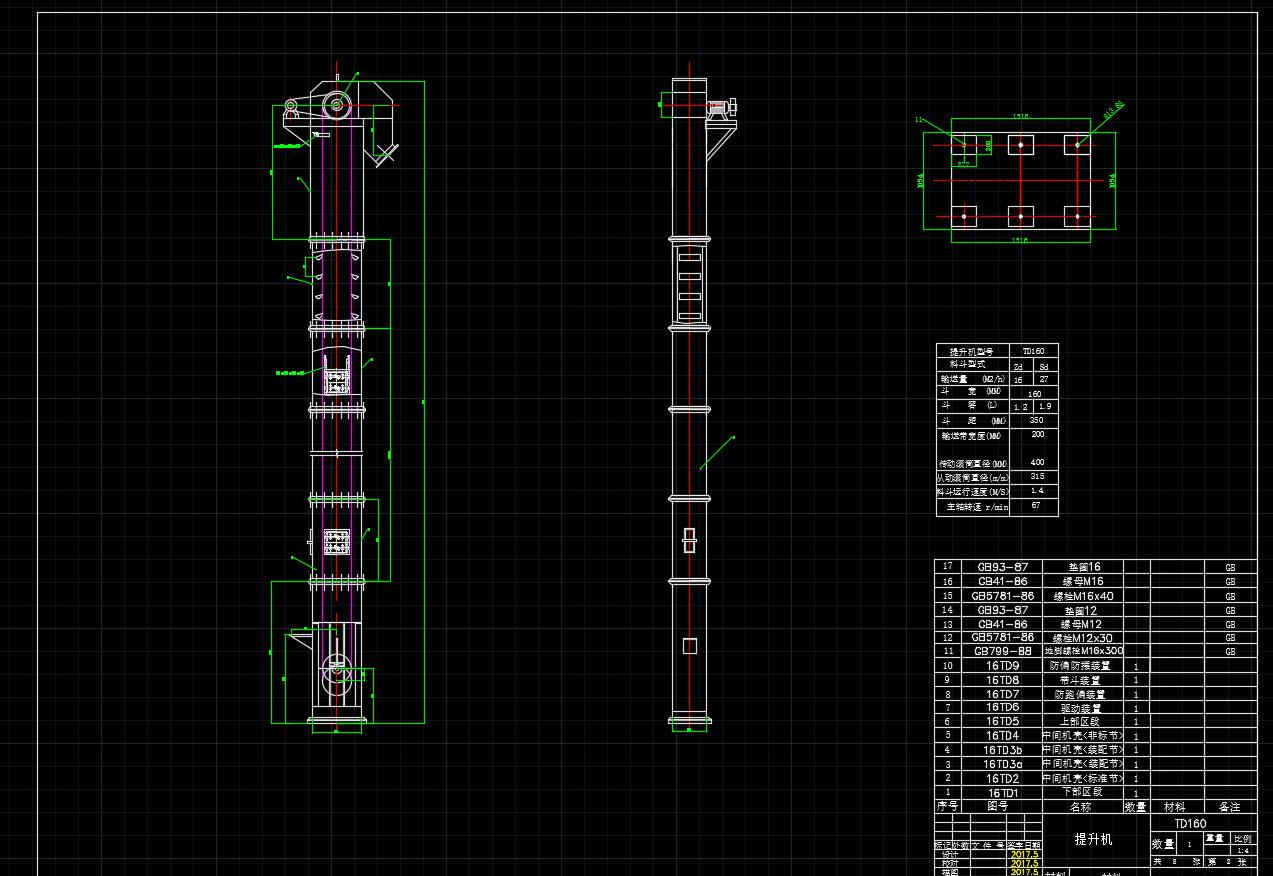
Task: Click the bottom-left anchor bolt hole in foundation plan
Action: pos(964,215)
